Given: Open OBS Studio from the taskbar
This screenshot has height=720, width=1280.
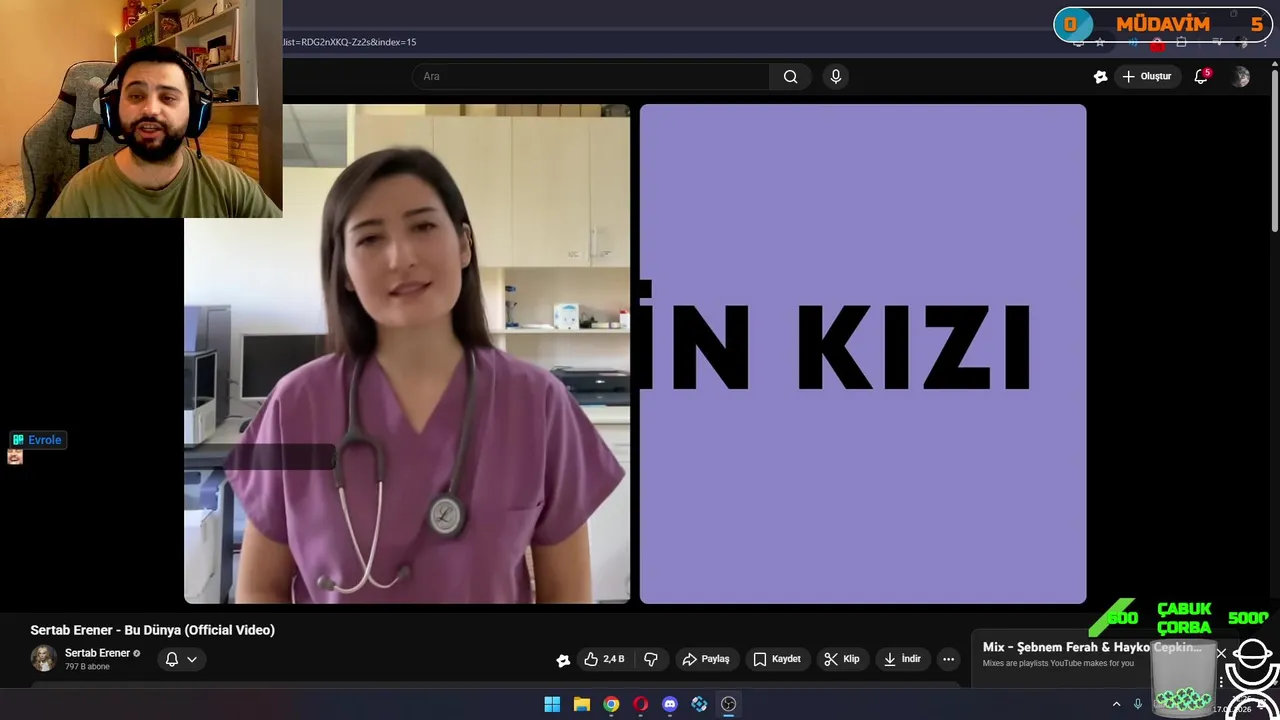Looking at the screenshot, I should pyautogui.click(x=728, y=704).
